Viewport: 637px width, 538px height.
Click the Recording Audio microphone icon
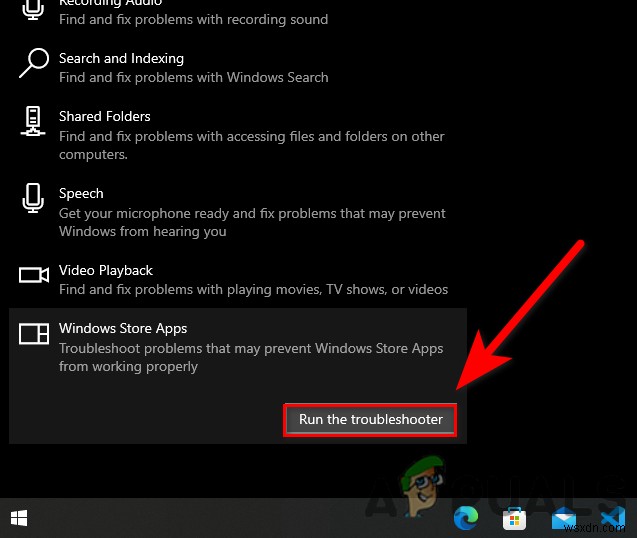[33, 9]
